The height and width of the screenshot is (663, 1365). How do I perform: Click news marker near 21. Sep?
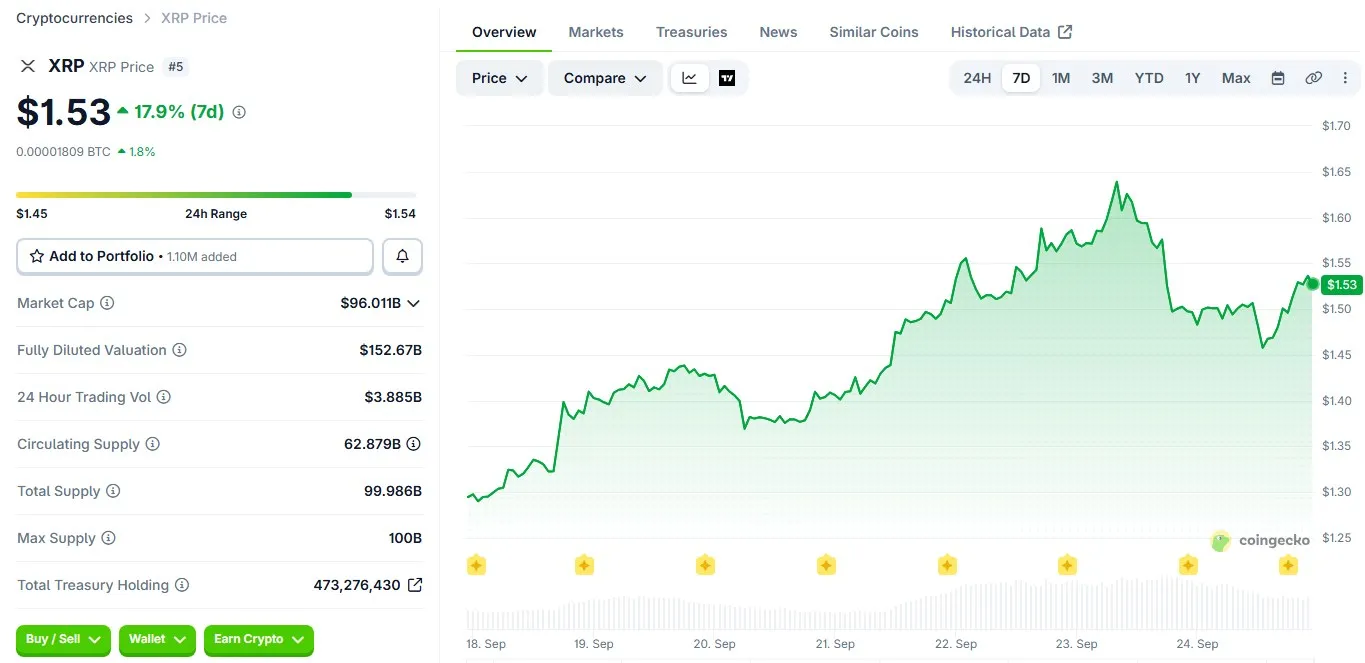[826, 565]
